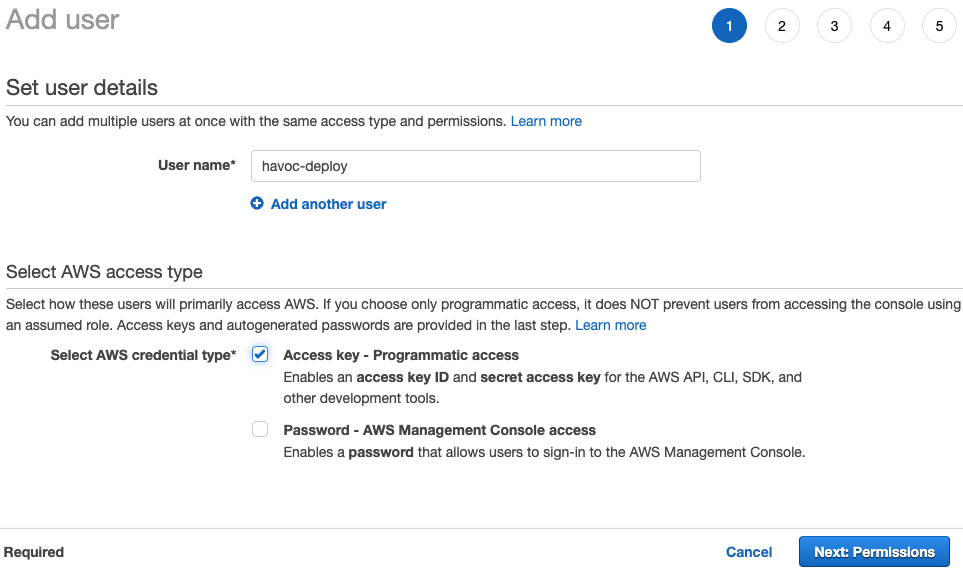Open Learn more link under Set user details

[x=546, y=121]
